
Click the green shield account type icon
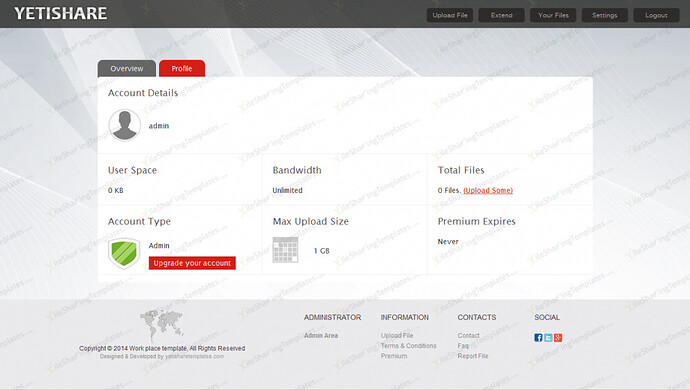124,253
